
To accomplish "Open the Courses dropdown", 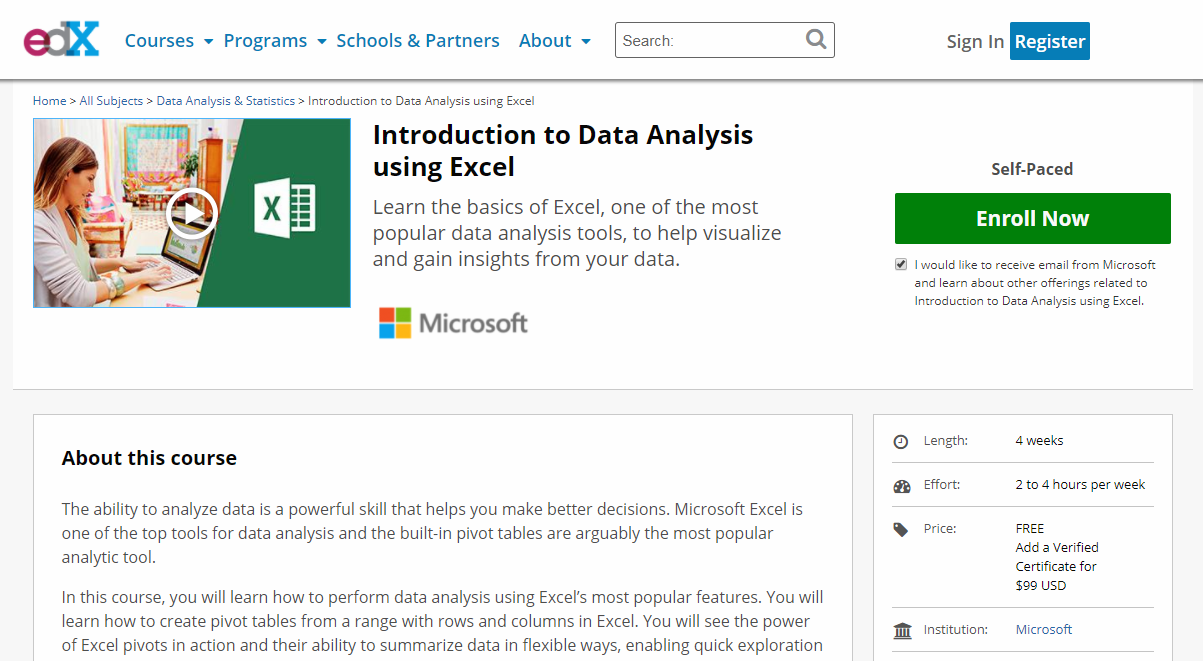I will click(x=160, y=40).
